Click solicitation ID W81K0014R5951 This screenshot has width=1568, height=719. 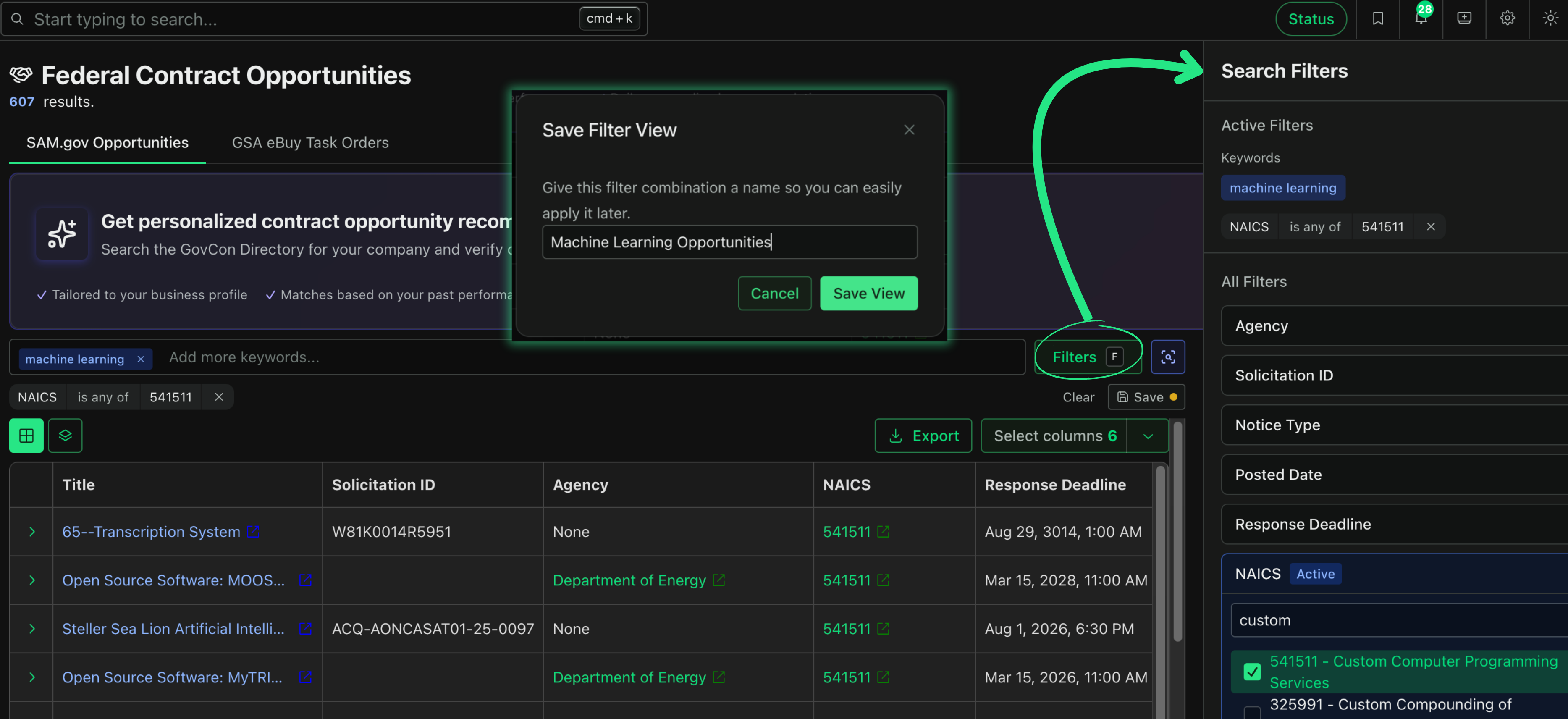(391, 532)
